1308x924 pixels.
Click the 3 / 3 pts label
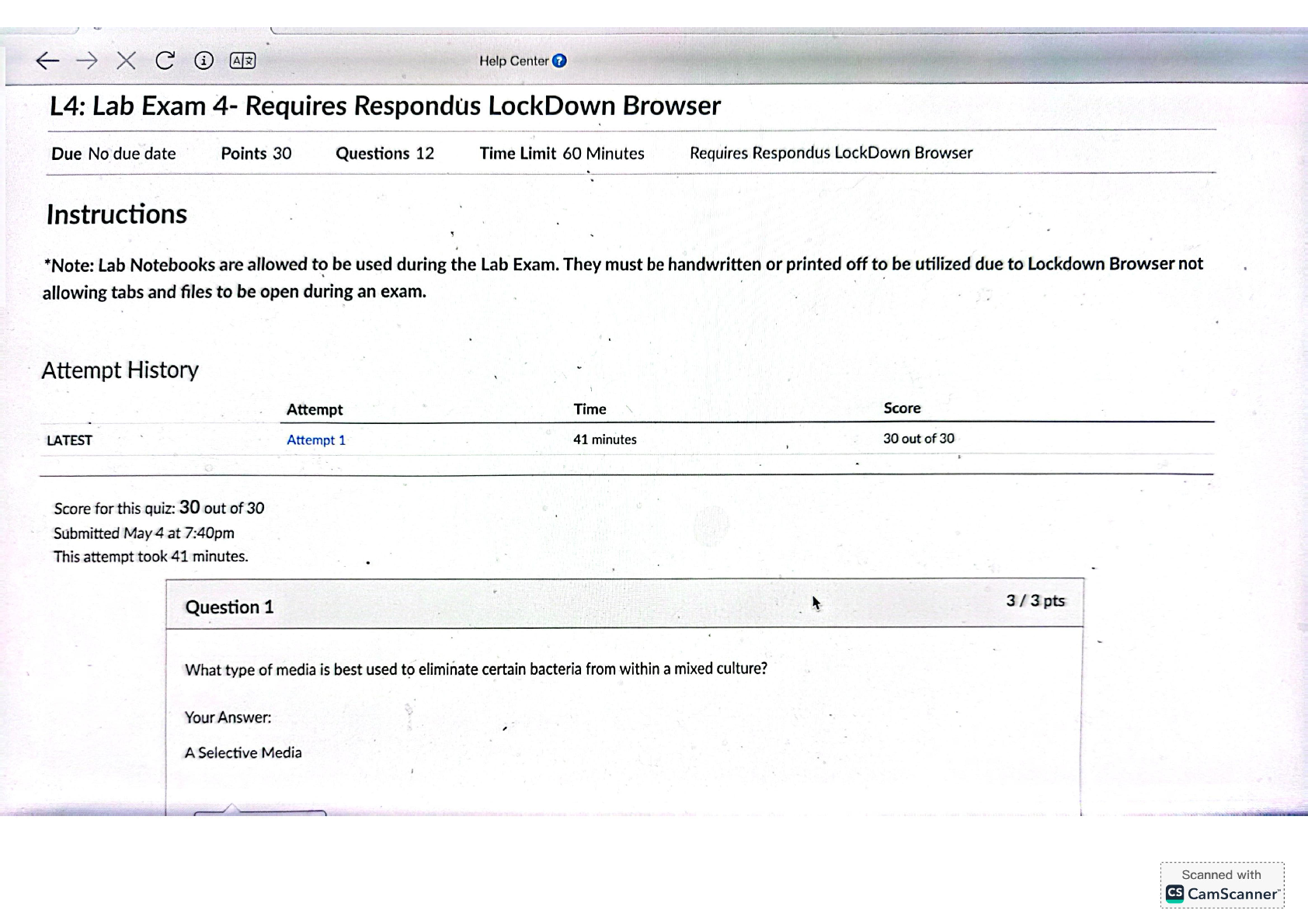point(1035,601)
